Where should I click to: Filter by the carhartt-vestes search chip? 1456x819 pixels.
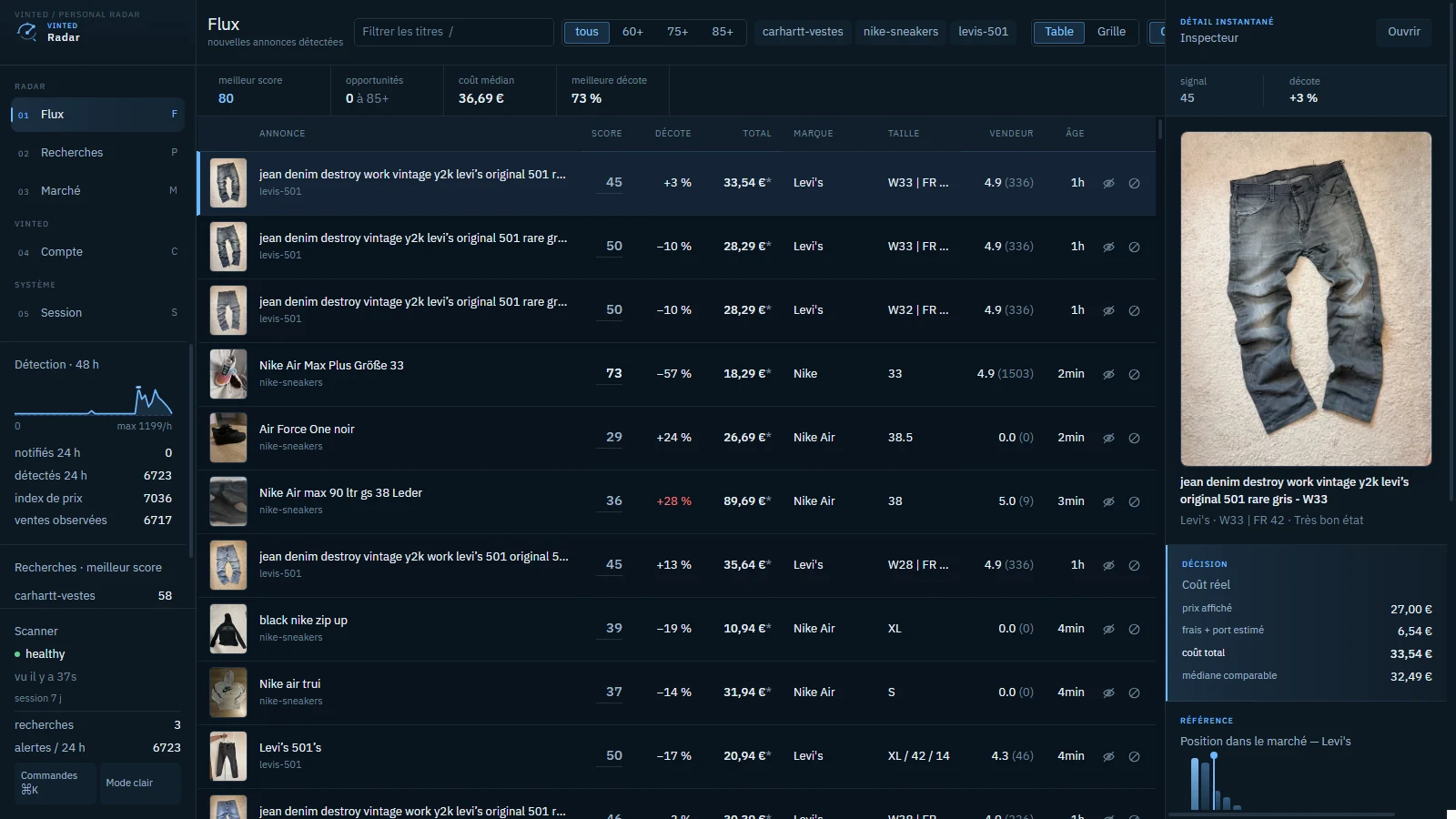(x=803, y=32)
